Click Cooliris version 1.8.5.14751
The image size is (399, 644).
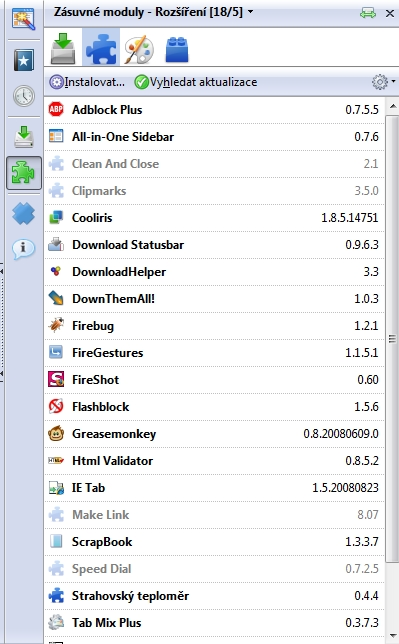[x=350, y=218]
